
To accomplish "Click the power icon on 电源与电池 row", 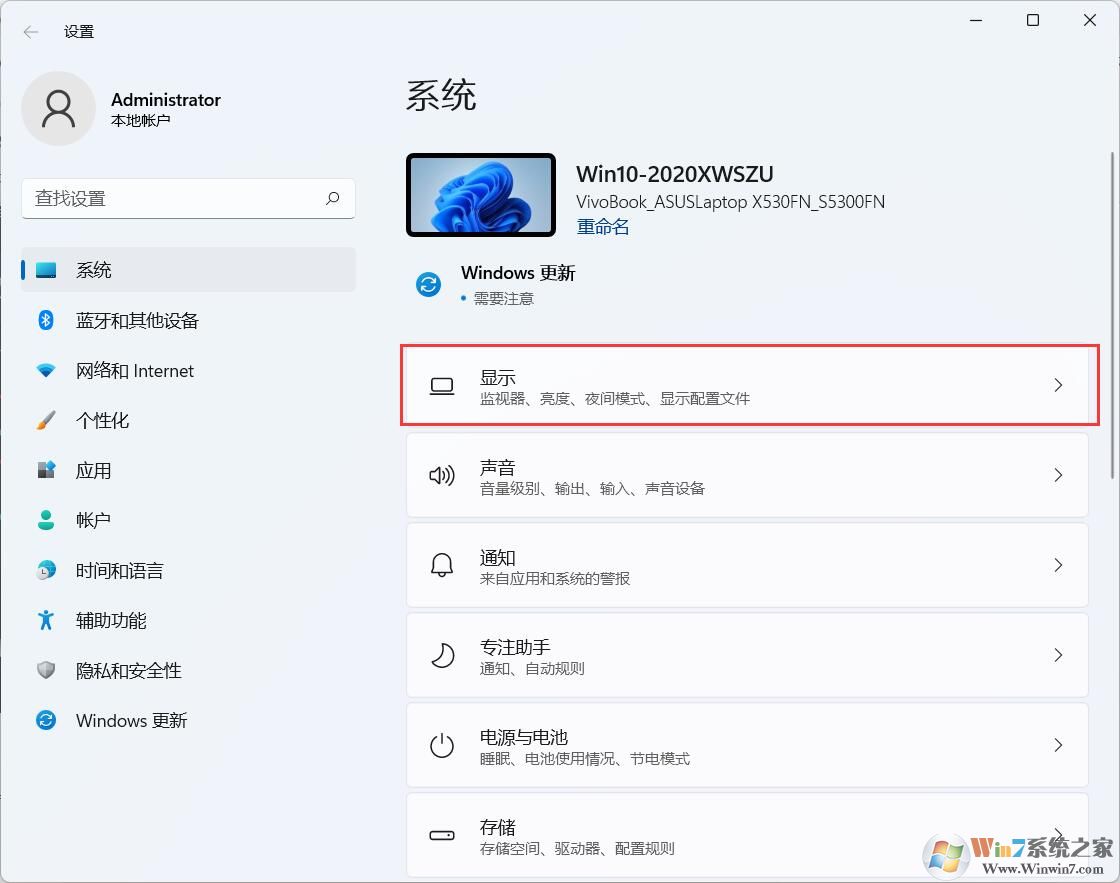I will [441, 745].
